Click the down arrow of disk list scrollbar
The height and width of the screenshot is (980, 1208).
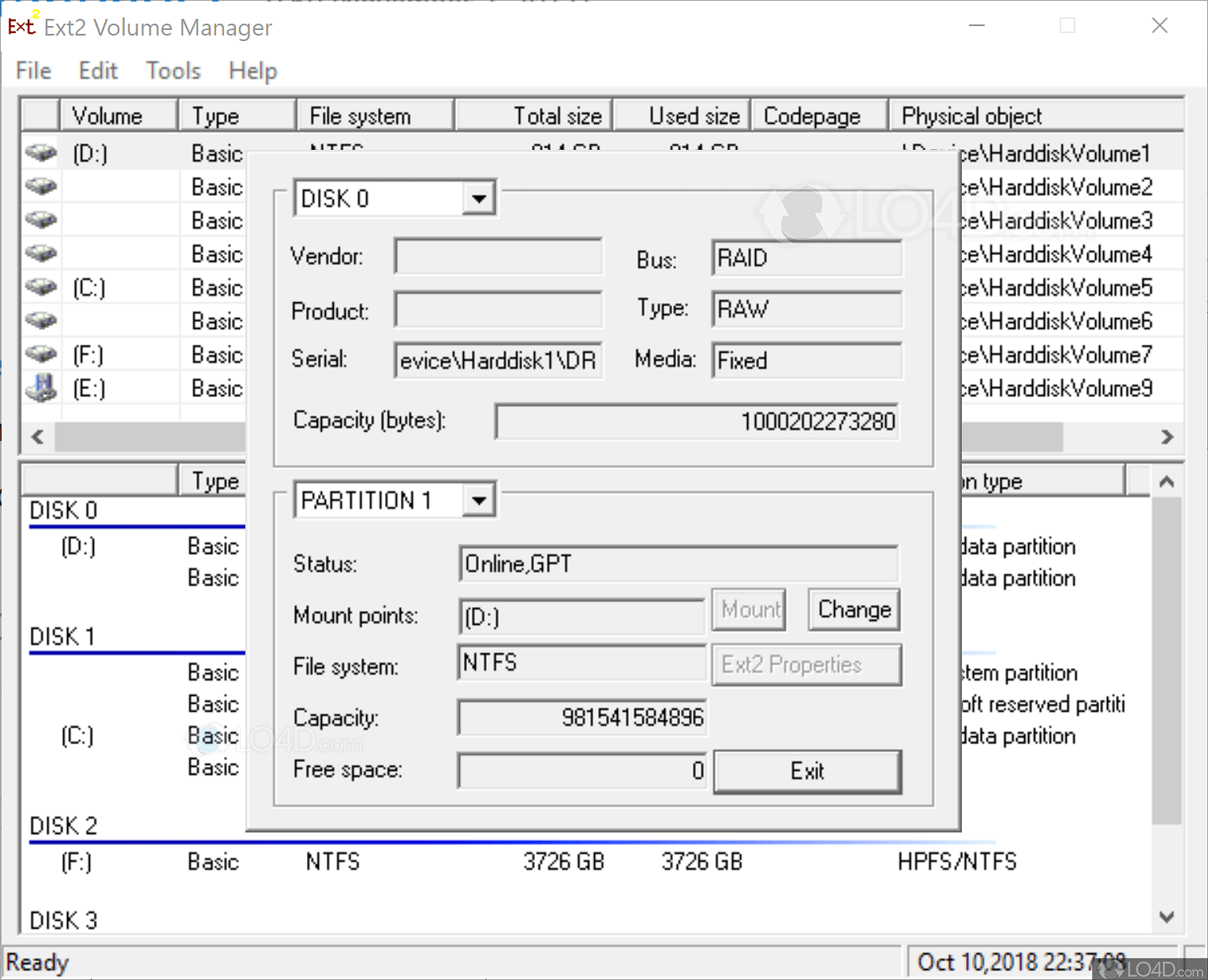(1167, 917)
